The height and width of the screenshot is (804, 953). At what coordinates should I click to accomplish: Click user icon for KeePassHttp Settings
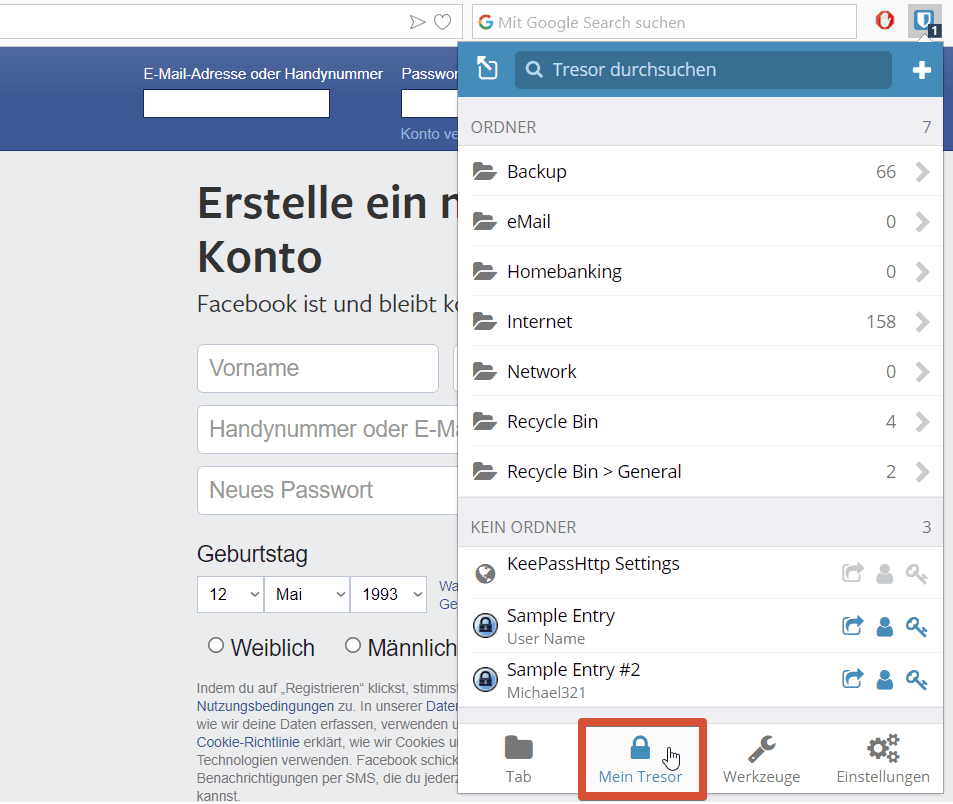[x=884, y=573]
